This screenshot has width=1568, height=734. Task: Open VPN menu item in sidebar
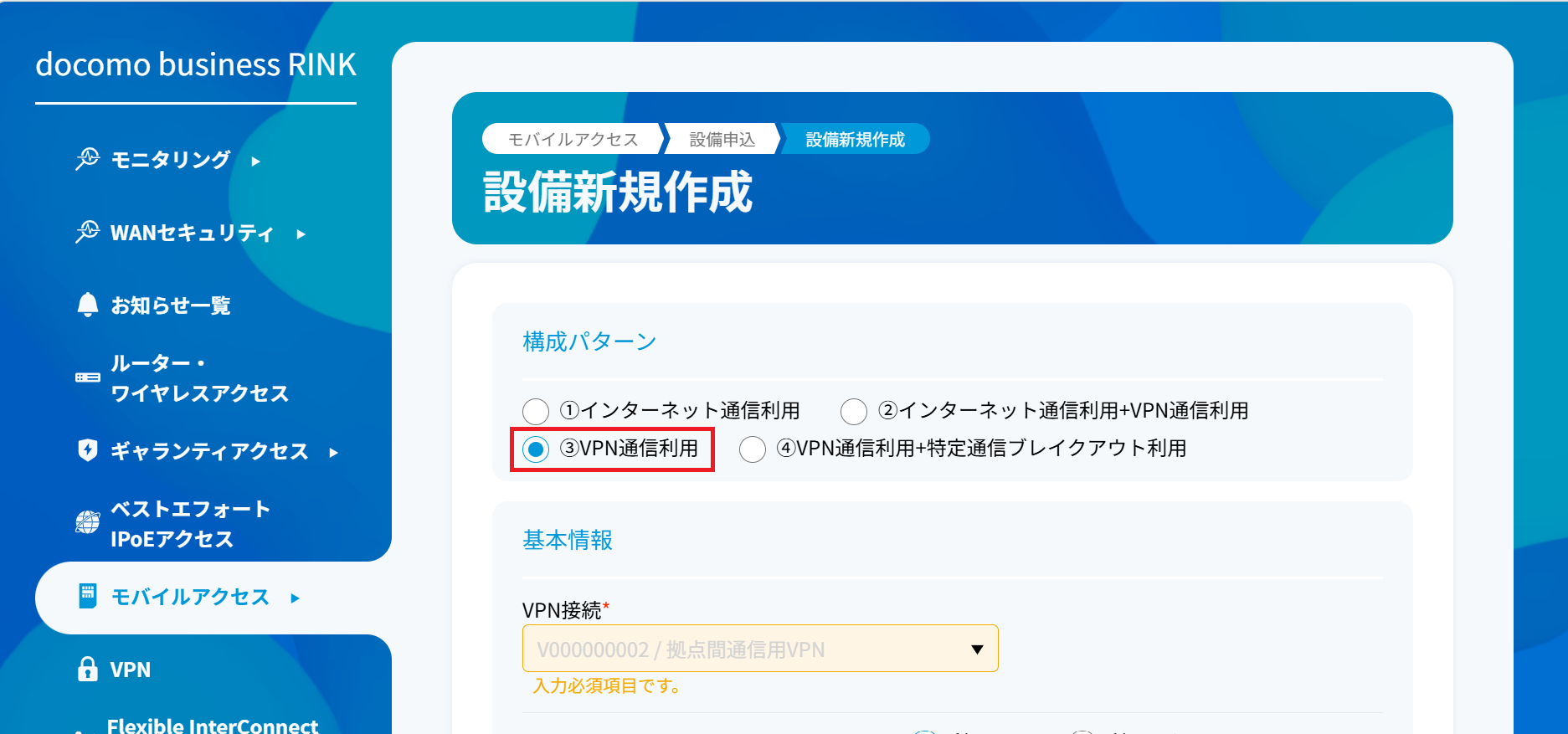click(x=131, y=670)
